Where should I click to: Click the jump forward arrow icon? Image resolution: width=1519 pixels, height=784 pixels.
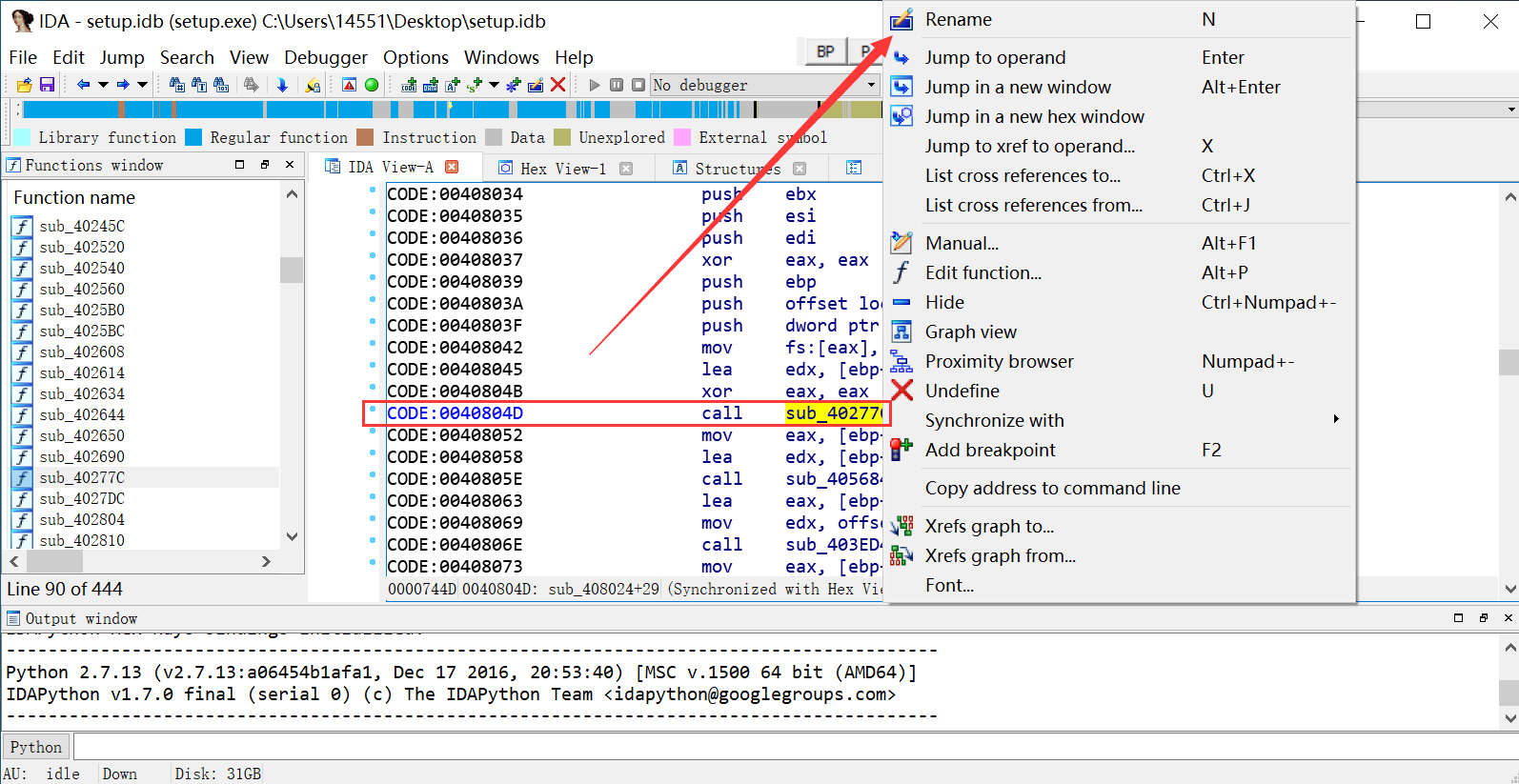tap(122, 85)
